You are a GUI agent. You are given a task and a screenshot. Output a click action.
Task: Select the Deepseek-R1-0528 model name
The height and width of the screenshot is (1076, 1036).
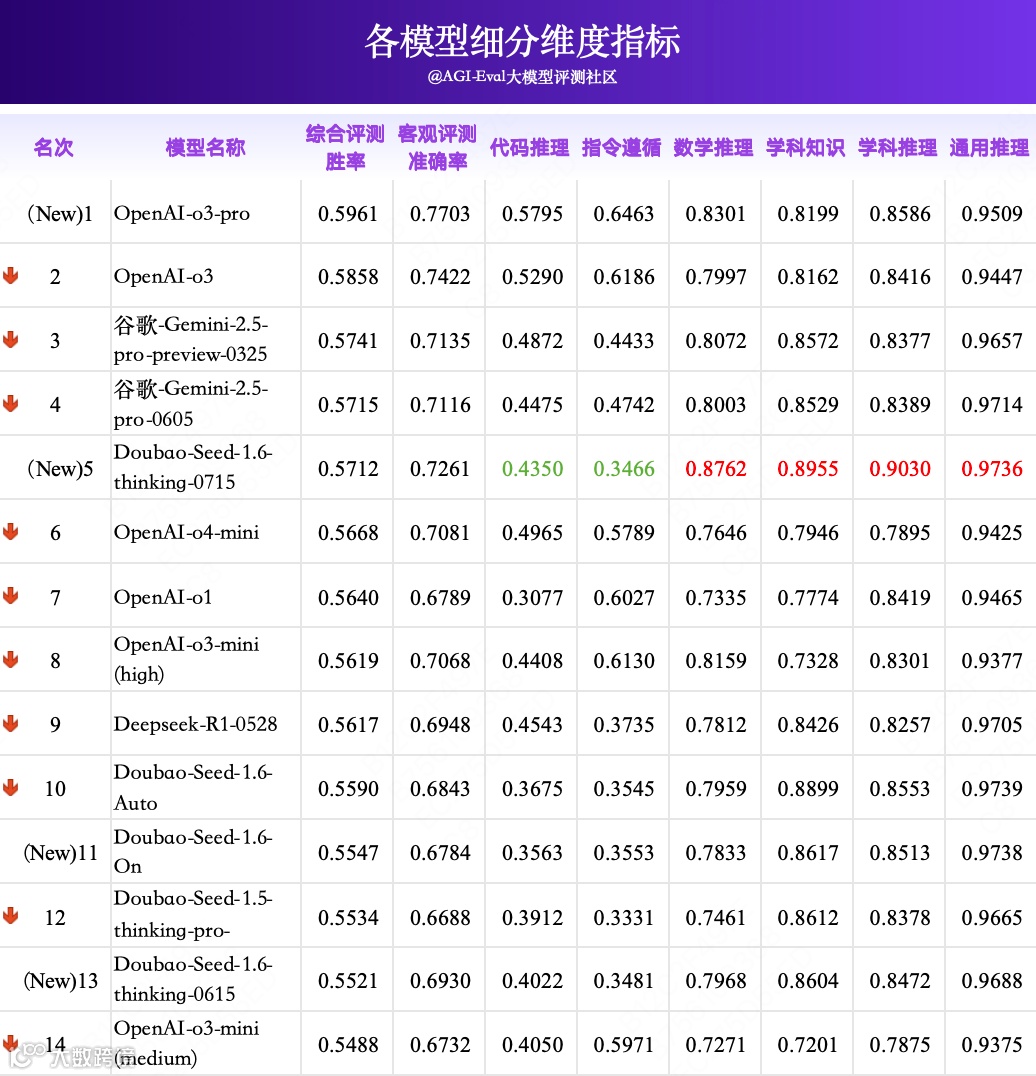196,724
